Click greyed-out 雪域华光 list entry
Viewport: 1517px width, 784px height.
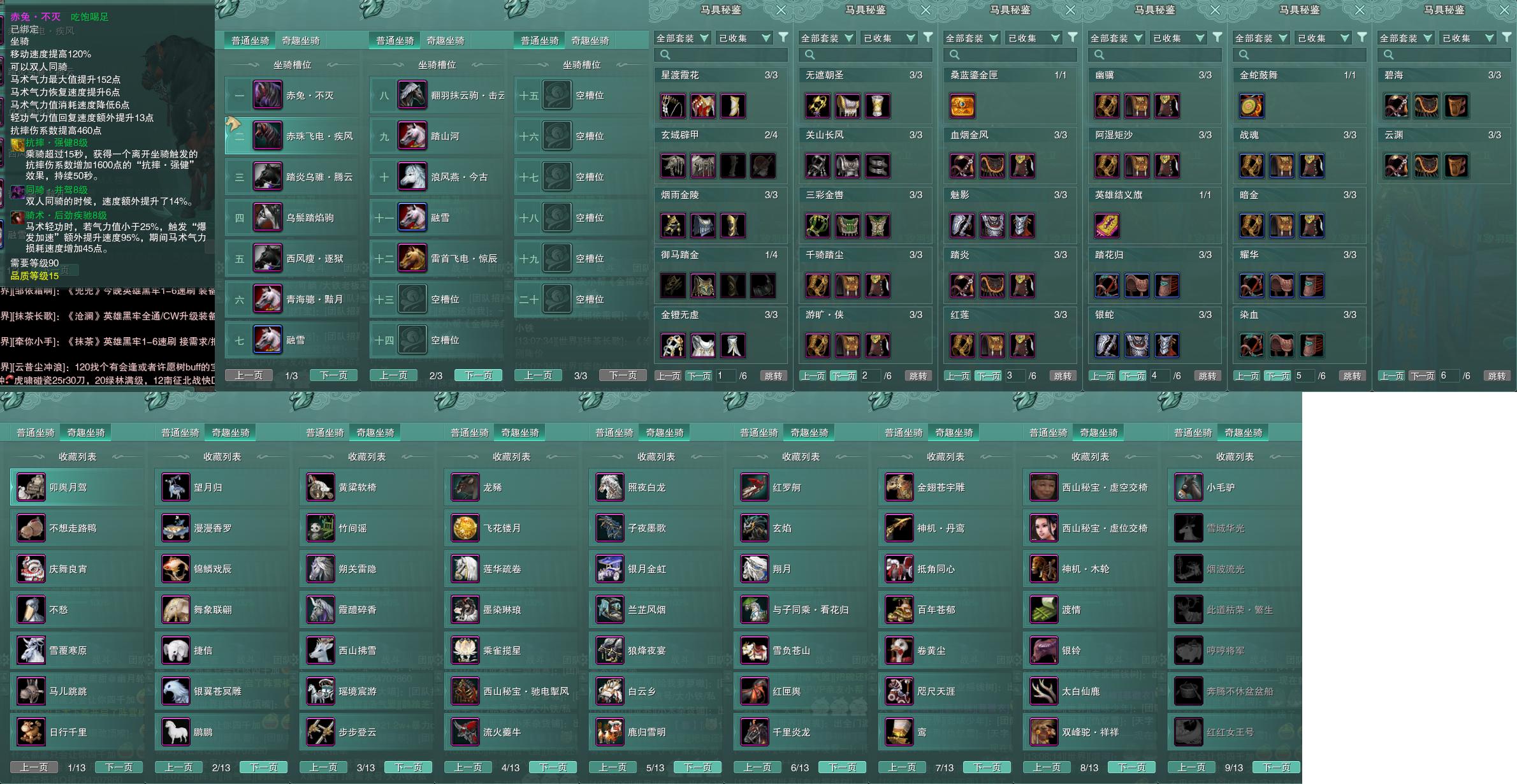1234,528
